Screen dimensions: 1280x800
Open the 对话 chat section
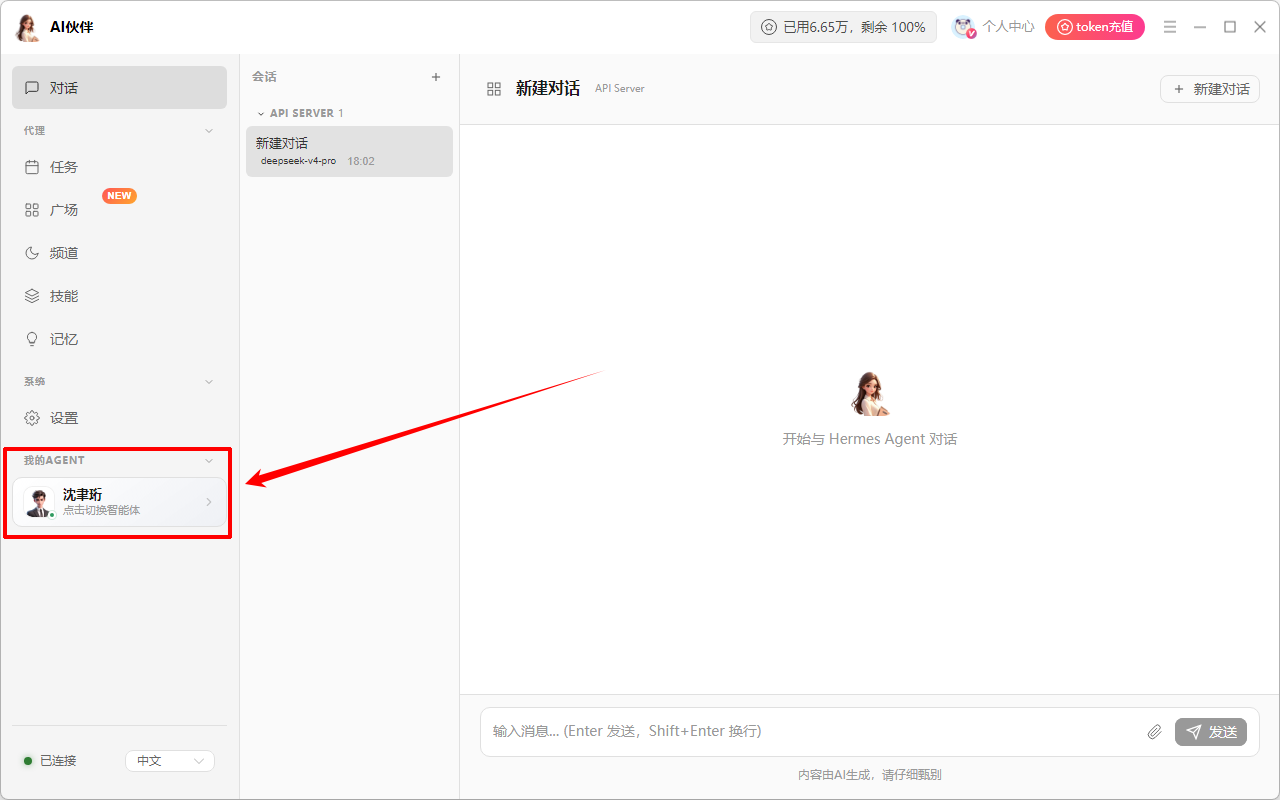click(x=119, y=87)
